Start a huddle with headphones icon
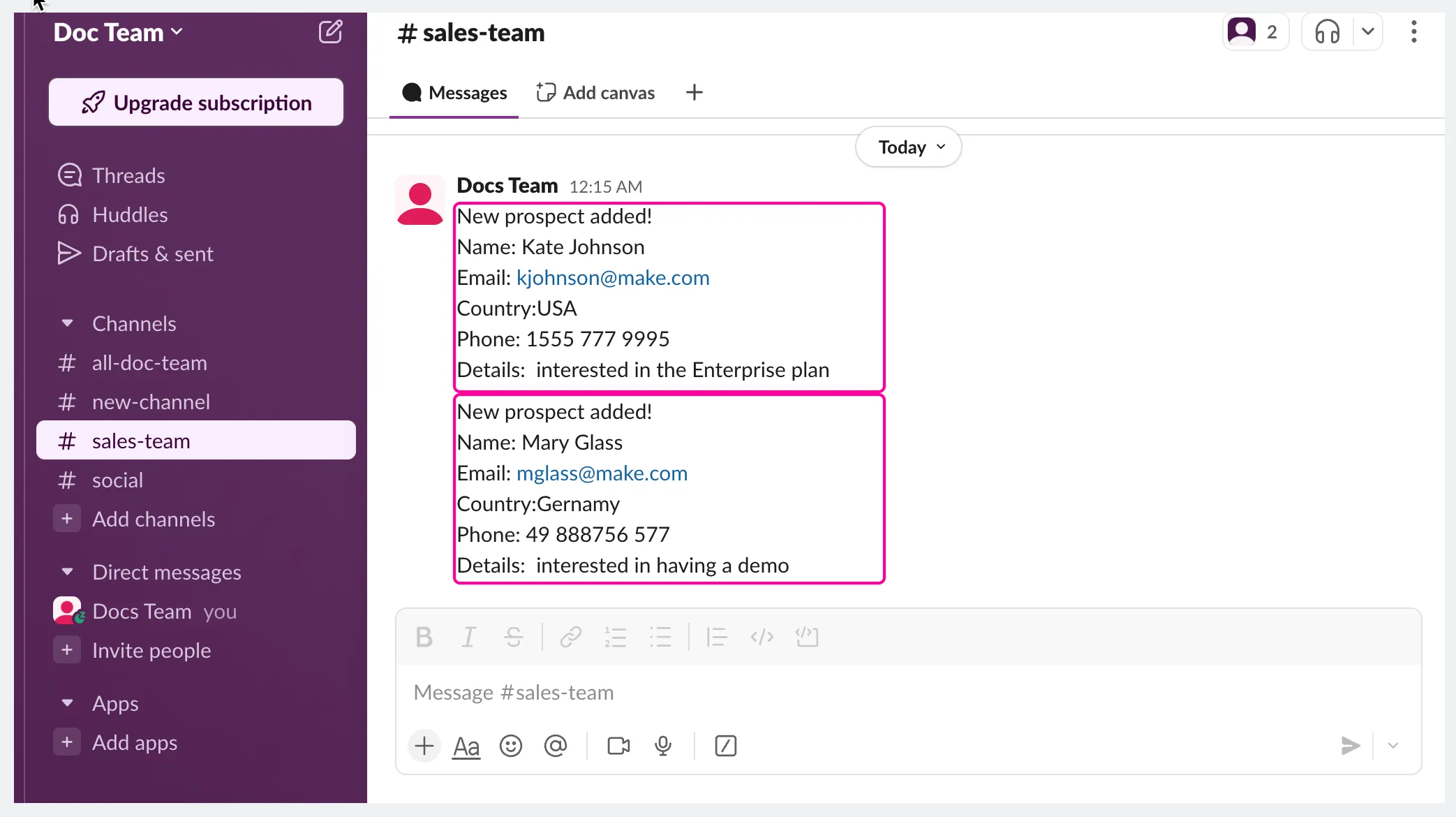Screen dimensions: 1456x817 coord(1327,32)
